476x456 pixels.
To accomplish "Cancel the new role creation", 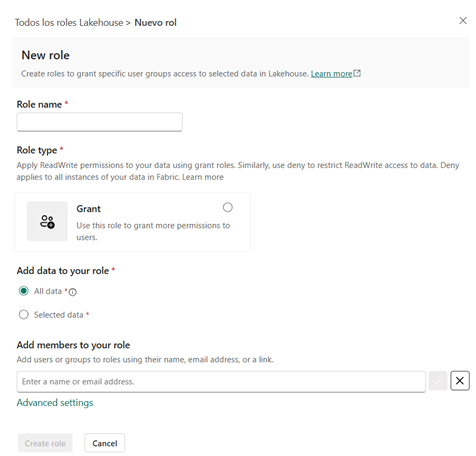I will click(x=105, y=443).
